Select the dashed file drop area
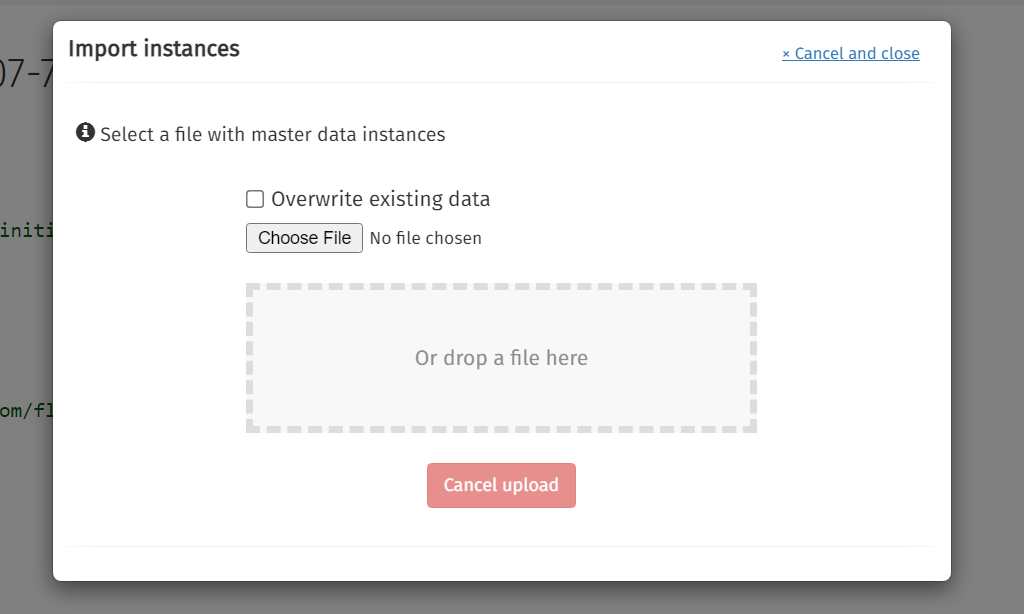 (x=501, y=357)
